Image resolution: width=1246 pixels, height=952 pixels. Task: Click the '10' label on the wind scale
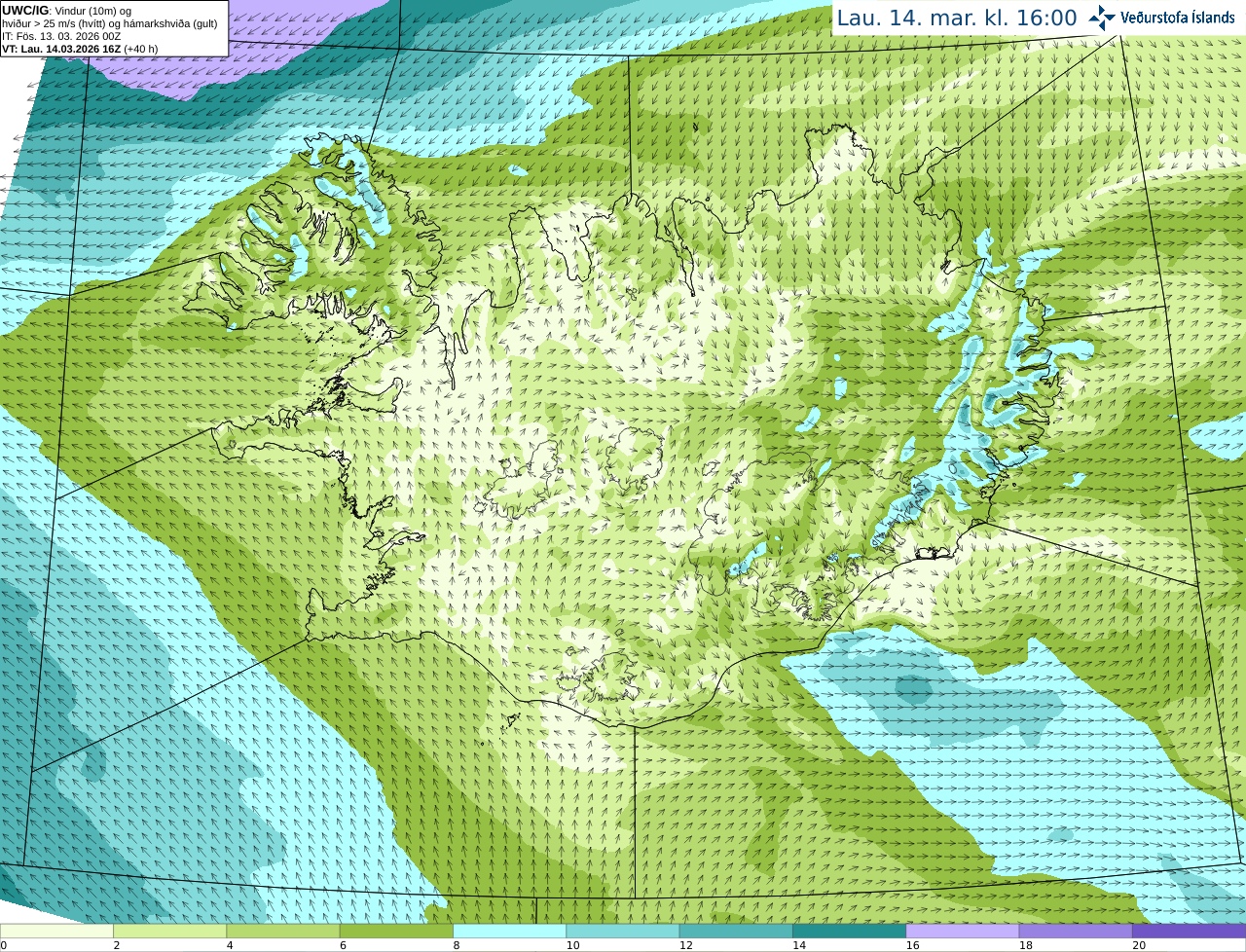tap(572, 945)
